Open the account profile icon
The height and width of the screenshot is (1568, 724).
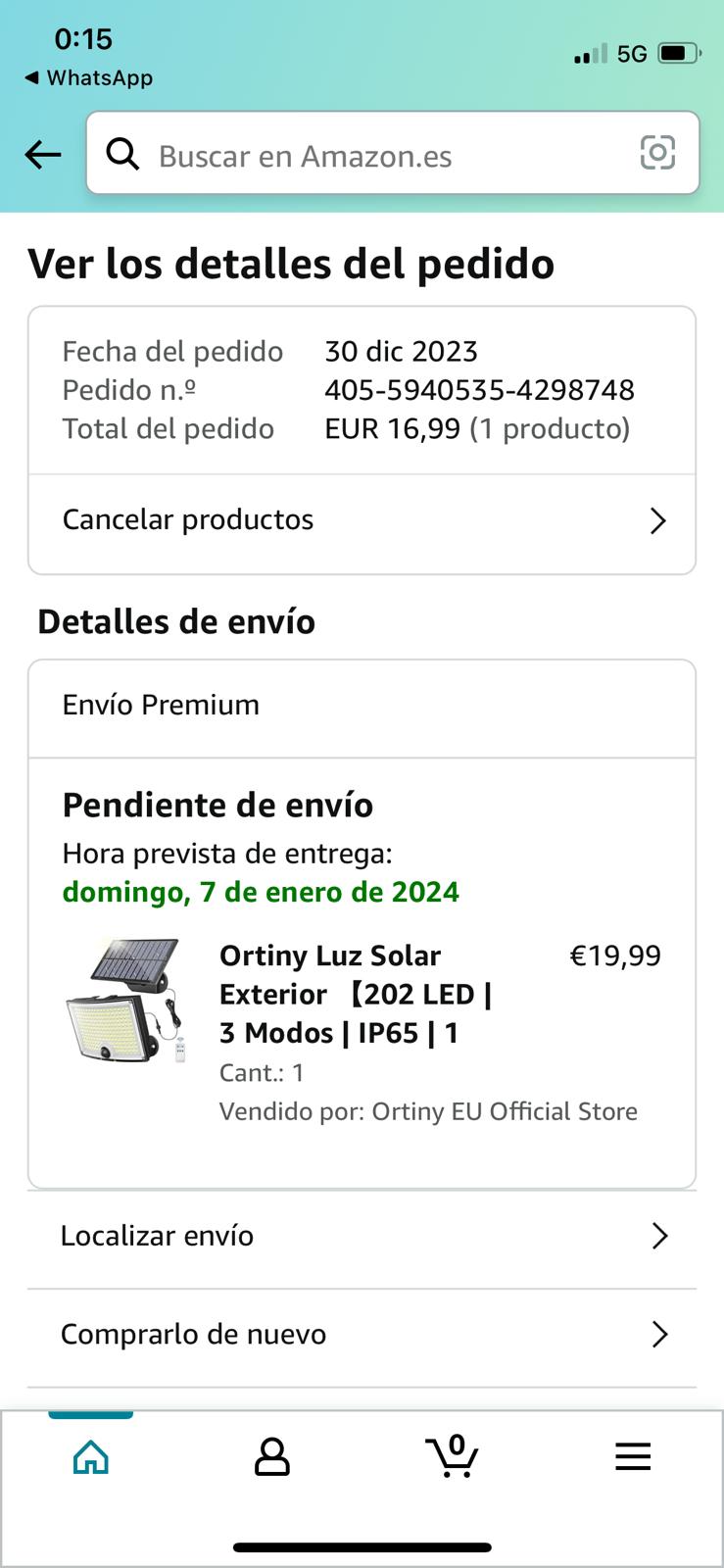pyautogui.click(x=272, y=1457)
